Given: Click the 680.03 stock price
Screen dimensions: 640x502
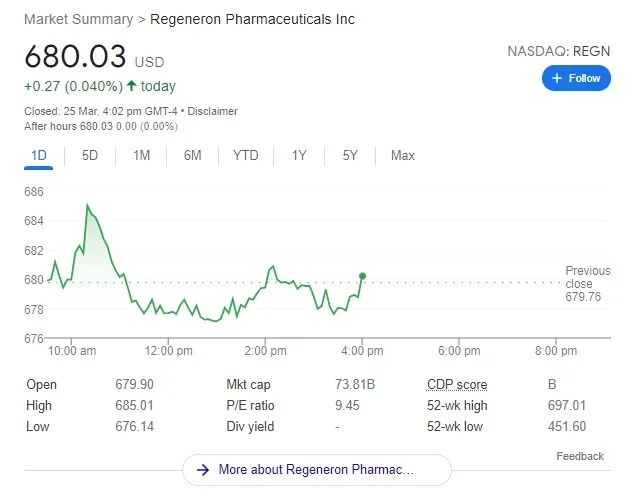Looking at the screenshot, I should click(x=75, y=55).
